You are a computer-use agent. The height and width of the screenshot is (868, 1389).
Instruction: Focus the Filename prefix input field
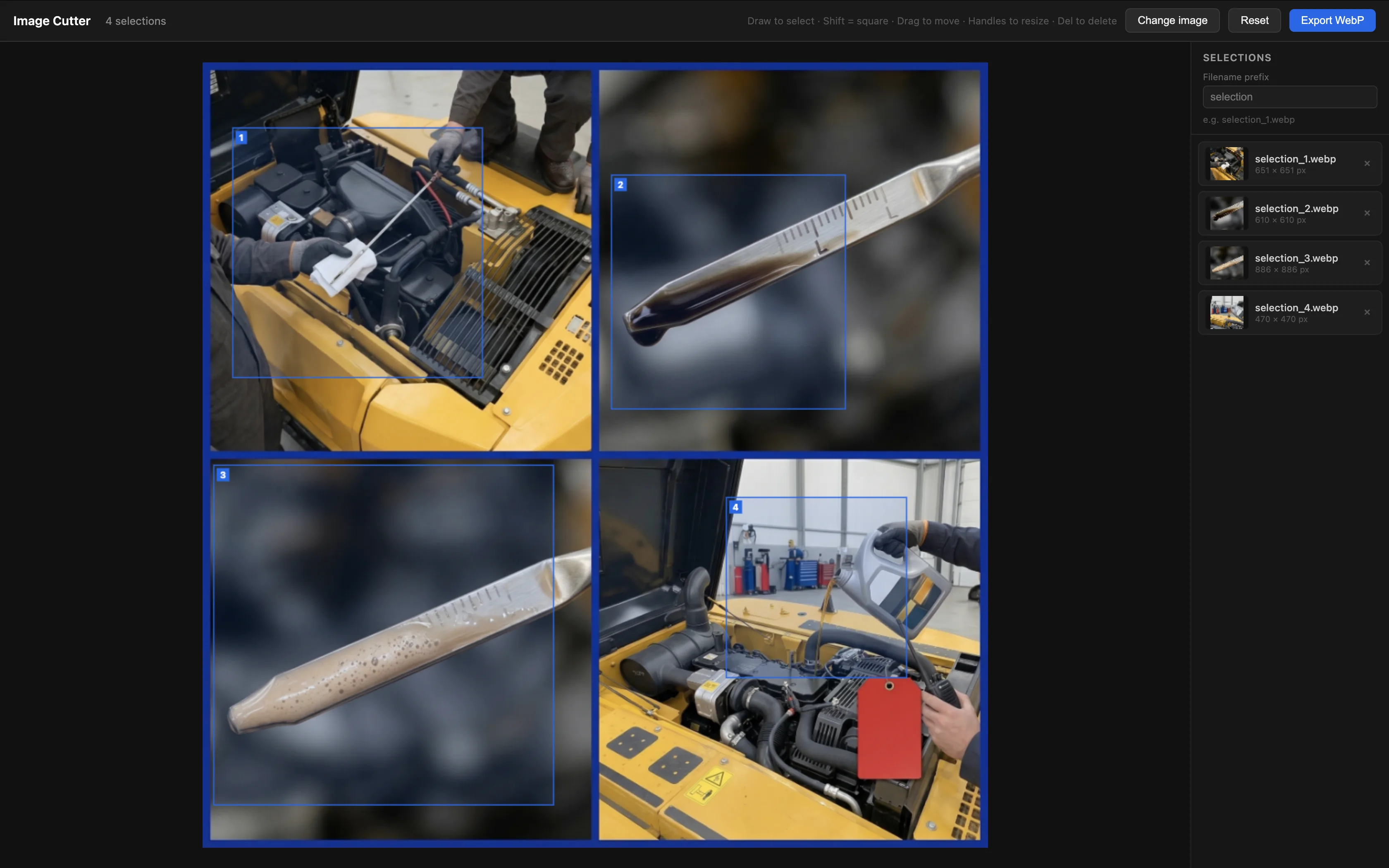[x=1289, y=97]
